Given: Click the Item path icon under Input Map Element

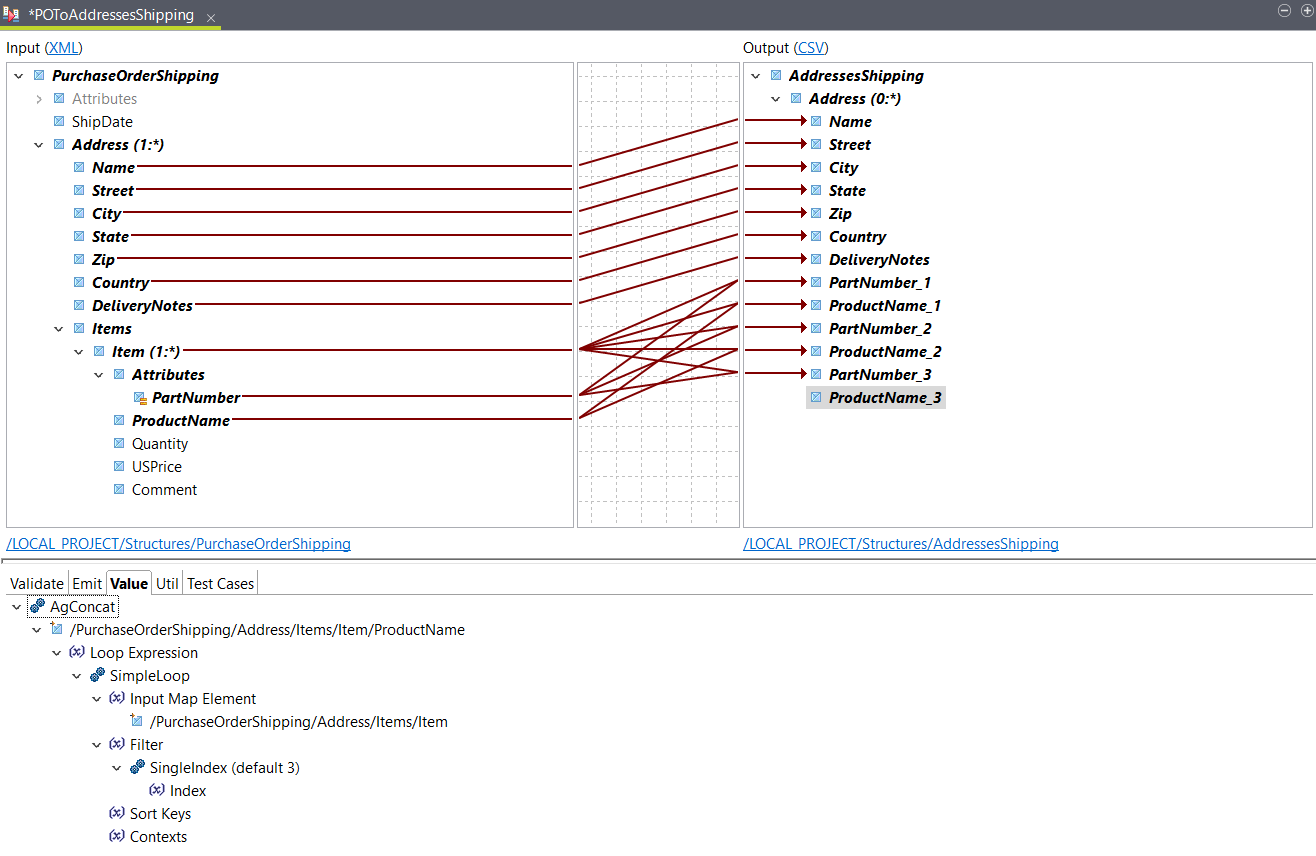Looking at the screenshot, I should click(x=135, y=721).
